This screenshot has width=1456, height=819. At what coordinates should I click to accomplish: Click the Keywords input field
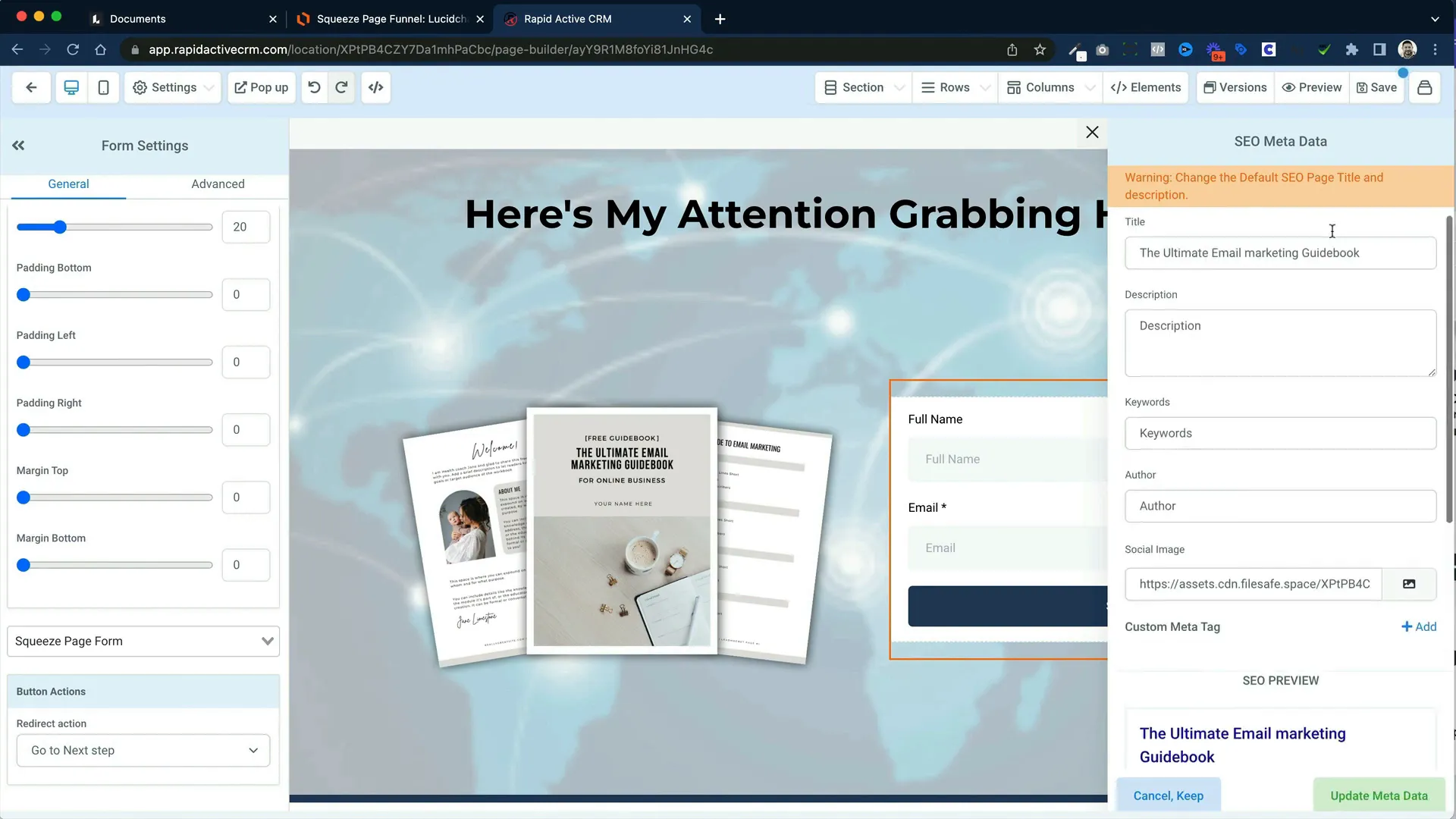point(1280,433)
